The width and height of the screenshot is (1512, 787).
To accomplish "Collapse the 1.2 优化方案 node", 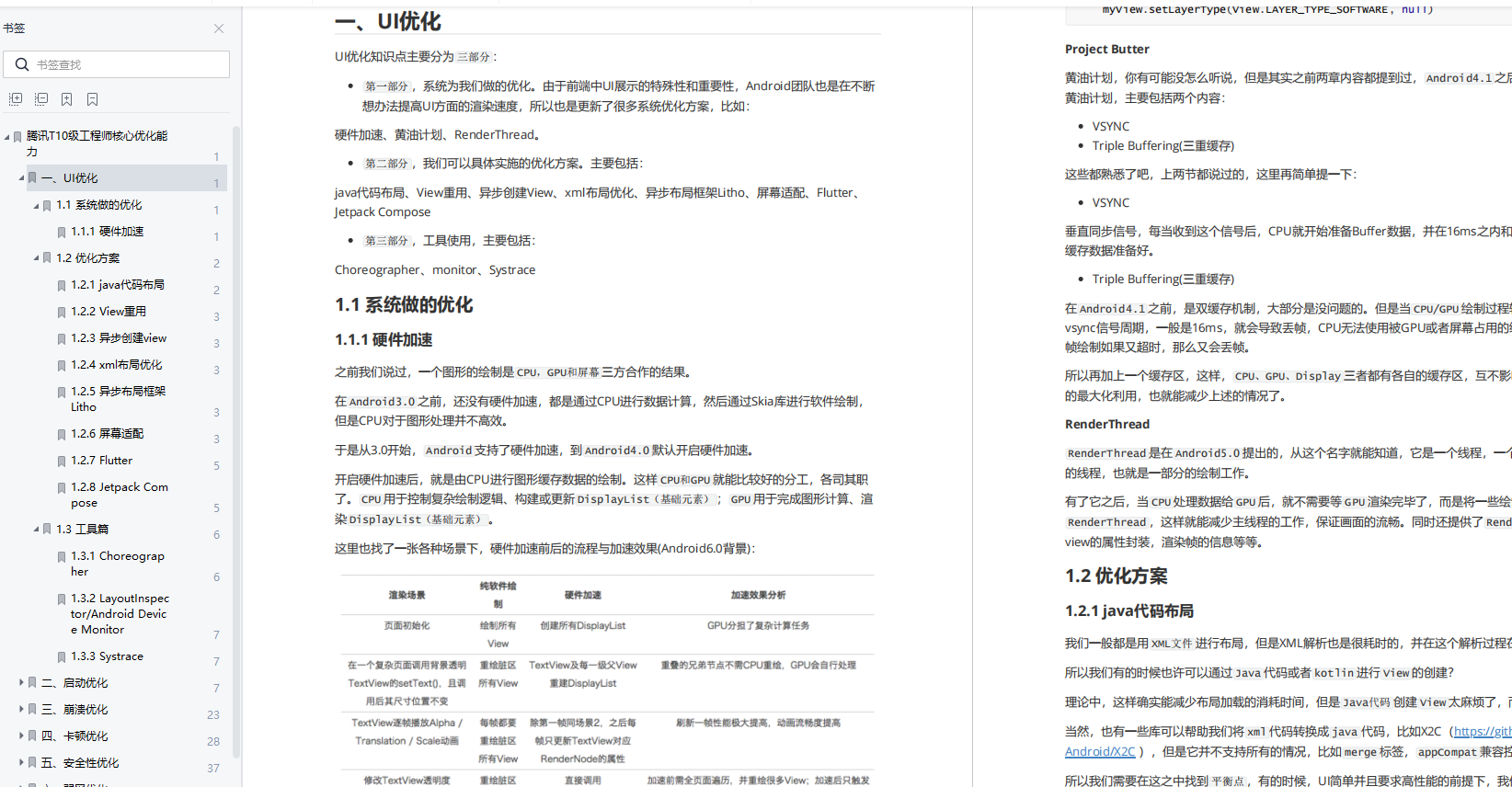I will [x=36, y=258].
